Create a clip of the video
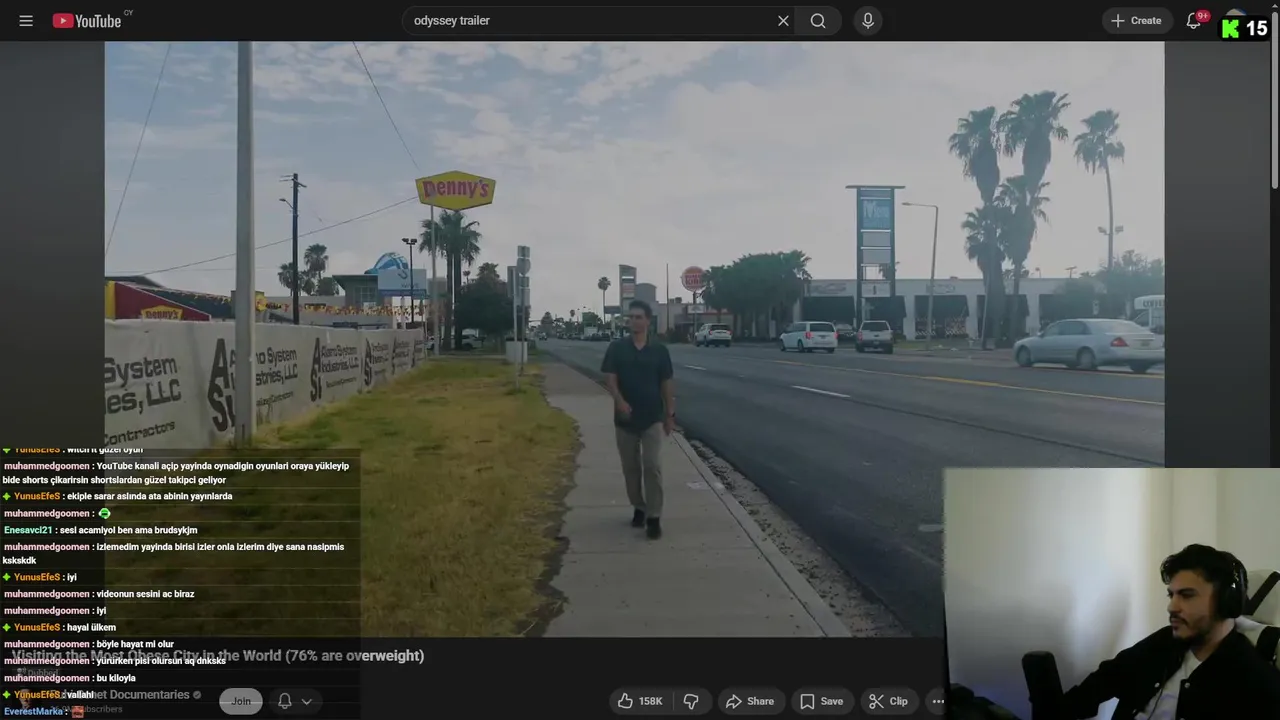 [x=888, y=701]
